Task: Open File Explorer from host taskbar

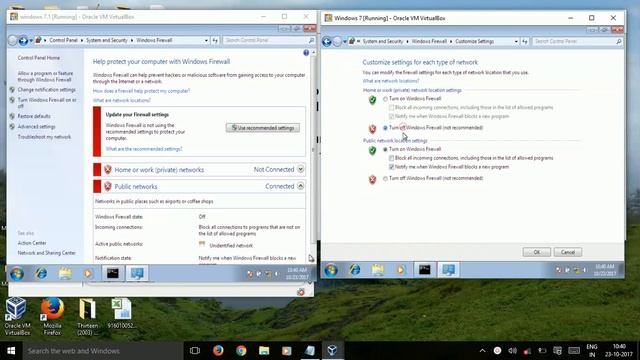Action: point(264,350)
